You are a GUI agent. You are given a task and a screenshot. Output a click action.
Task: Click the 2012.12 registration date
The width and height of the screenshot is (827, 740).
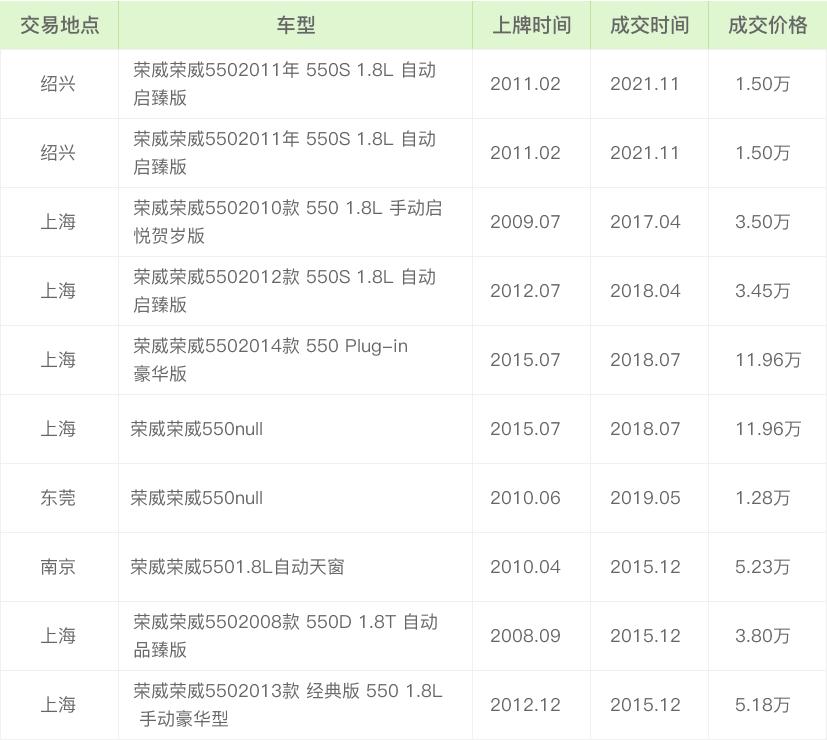[525, 706]
